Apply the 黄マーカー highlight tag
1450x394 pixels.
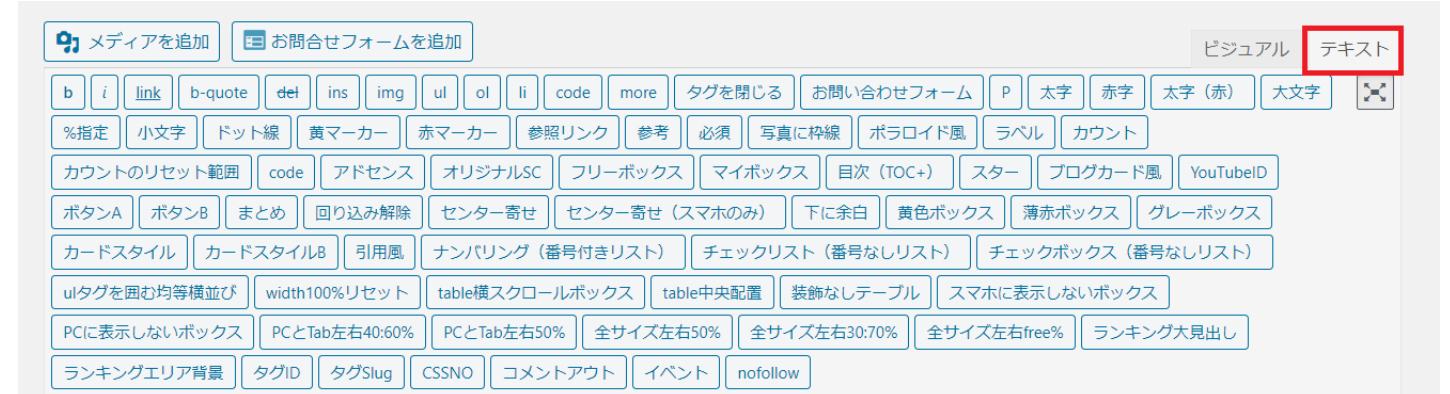[349, 133]
